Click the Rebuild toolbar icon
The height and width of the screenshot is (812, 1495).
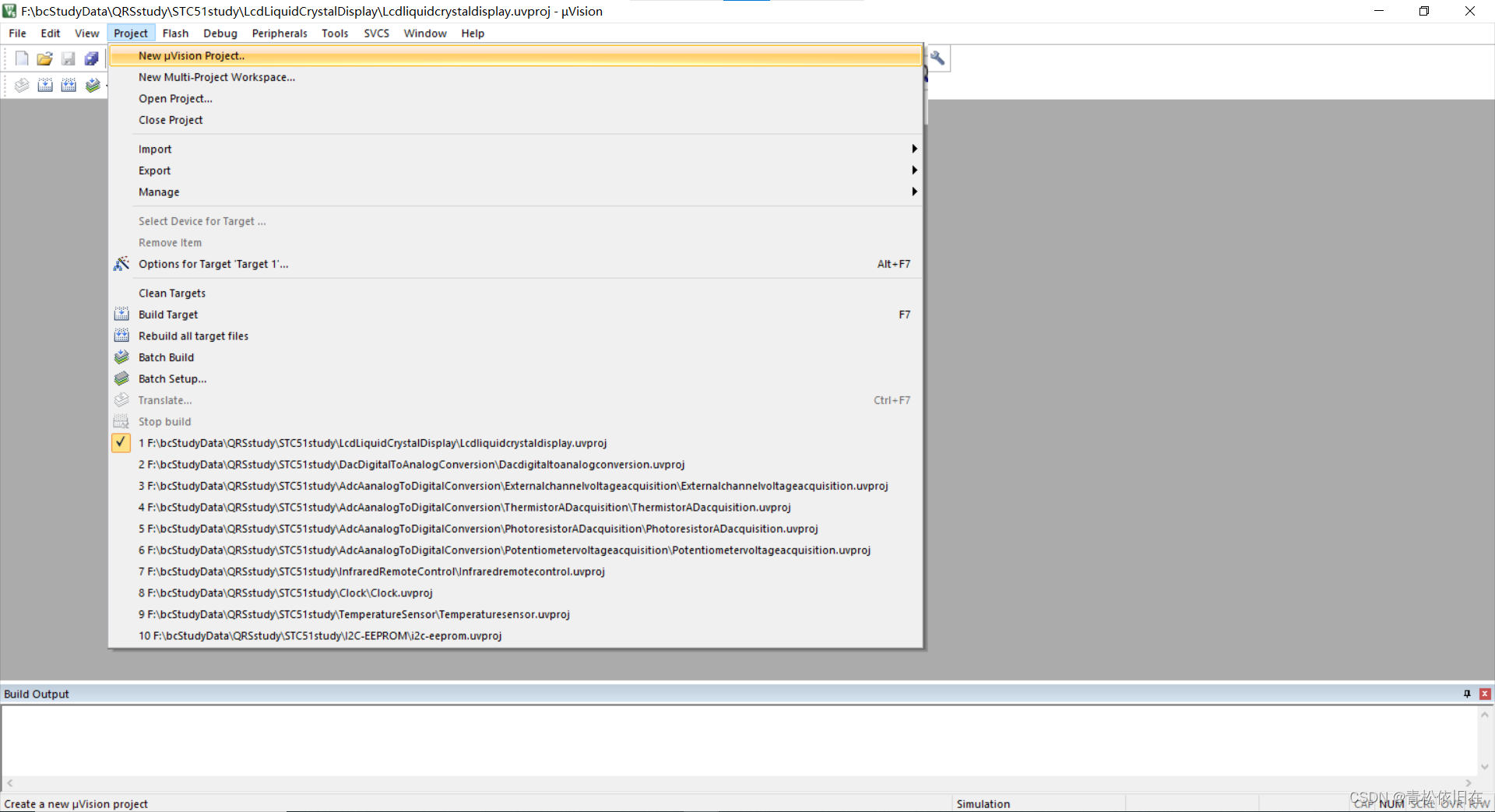[69, 85]
